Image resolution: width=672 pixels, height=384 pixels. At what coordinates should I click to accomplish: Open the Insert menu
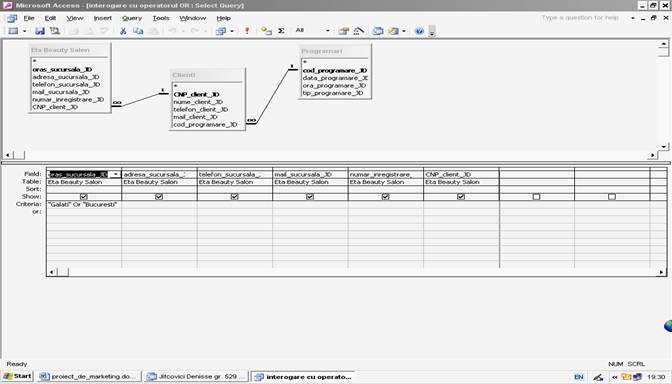click(x=102, y=18)
